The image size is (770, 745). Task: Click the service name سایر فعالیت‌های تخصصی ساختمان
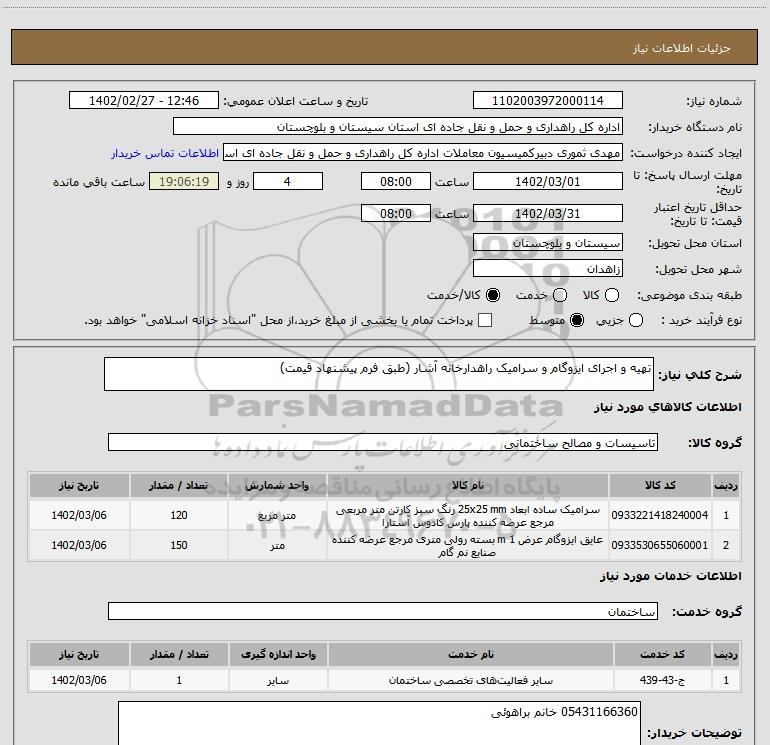(470, 681)
